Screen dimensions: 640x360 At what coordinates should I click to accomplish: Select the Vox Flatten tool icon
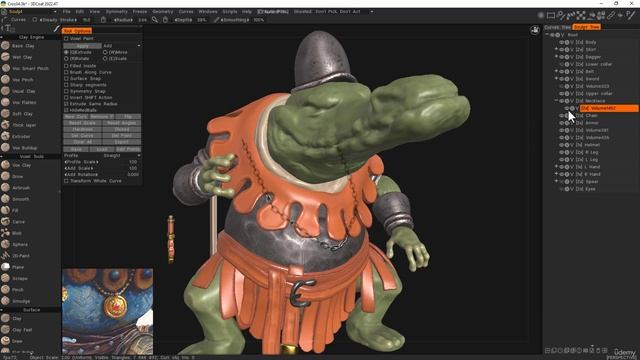[x=5, y=102]
